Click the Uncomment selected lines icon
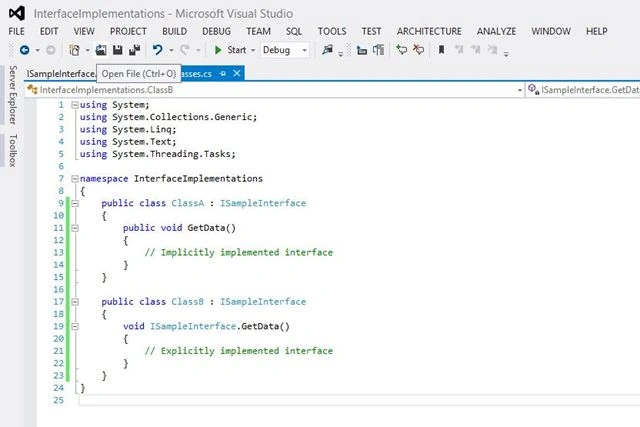The height and width of the screenshot is (427, 640). pos(418,50)
